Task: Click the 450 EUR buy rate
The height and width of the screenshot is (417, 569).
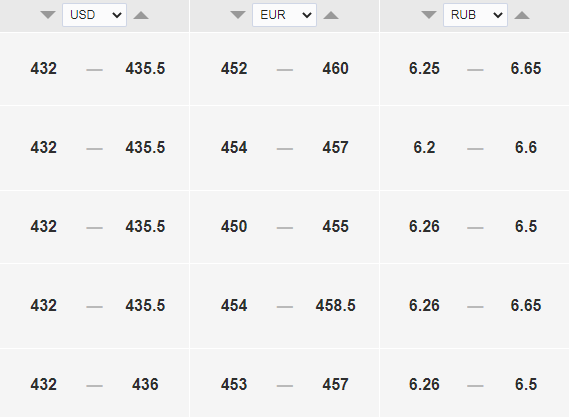Action: [234, 226]
